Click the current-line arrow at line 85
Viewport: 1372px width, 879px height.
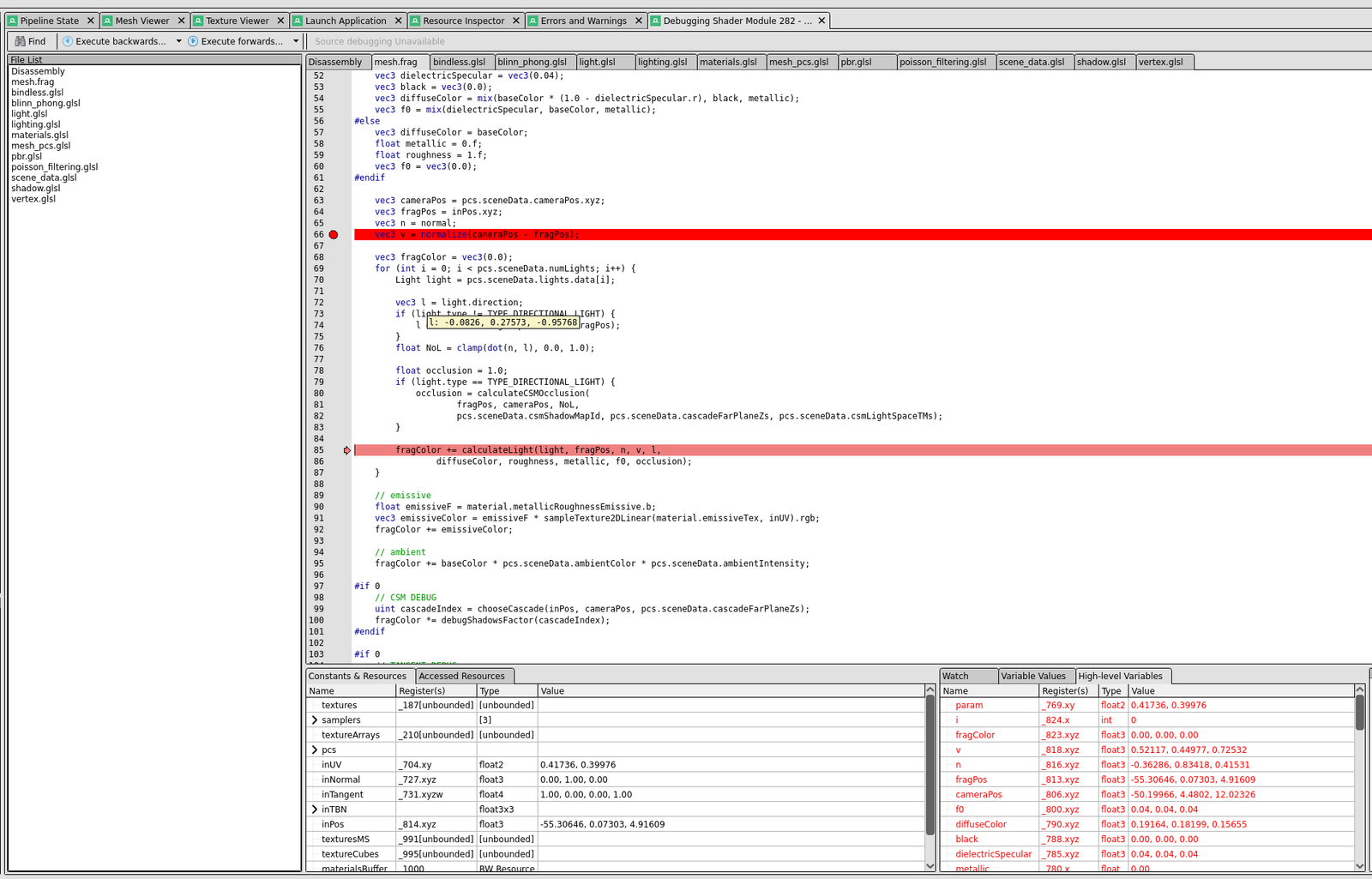click(347, 450)
